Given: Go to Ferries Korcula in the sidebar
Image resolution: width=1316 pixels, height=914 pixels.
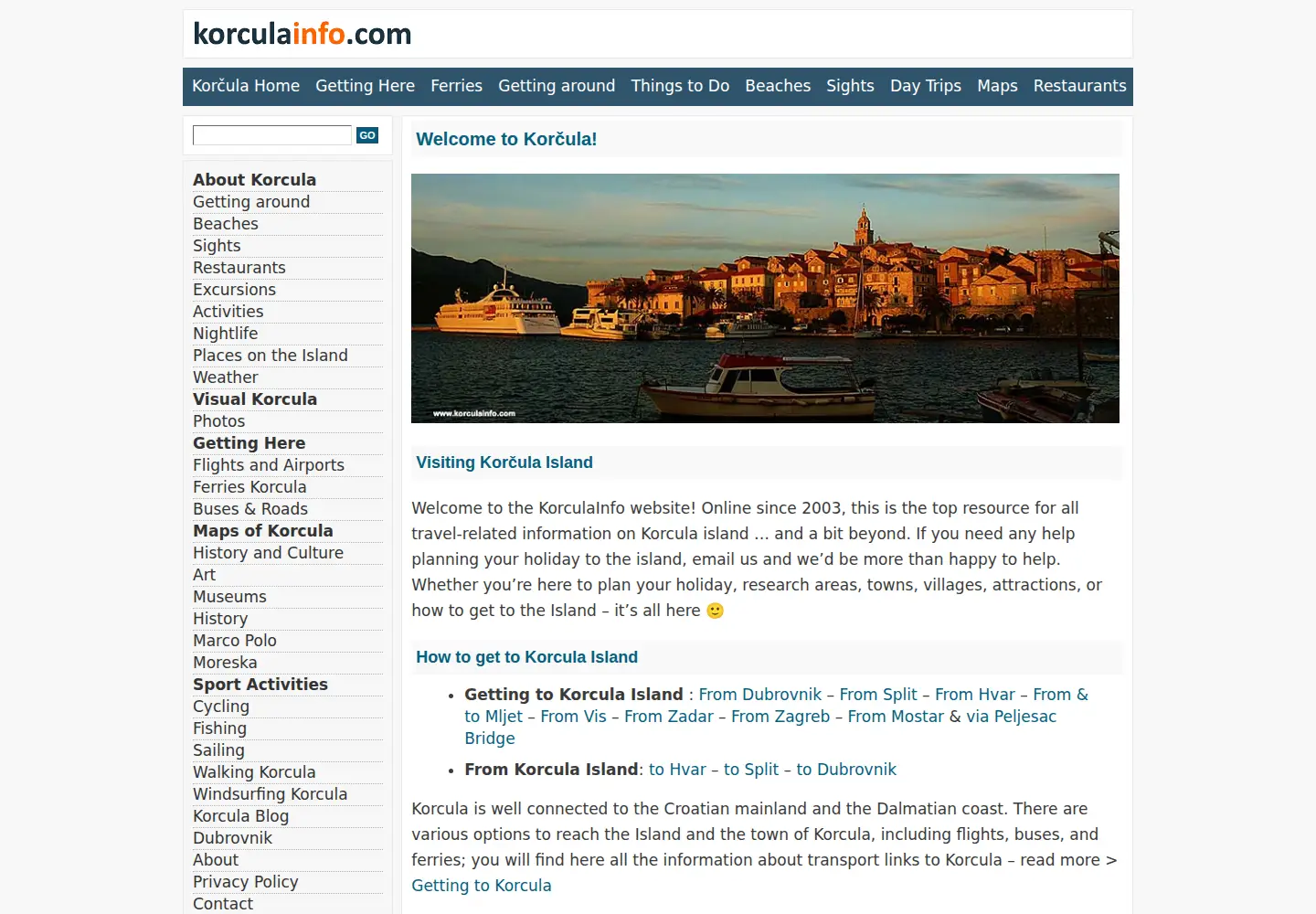Looking at the screenshot, I should pyautogui.click(x=249, y=487).
